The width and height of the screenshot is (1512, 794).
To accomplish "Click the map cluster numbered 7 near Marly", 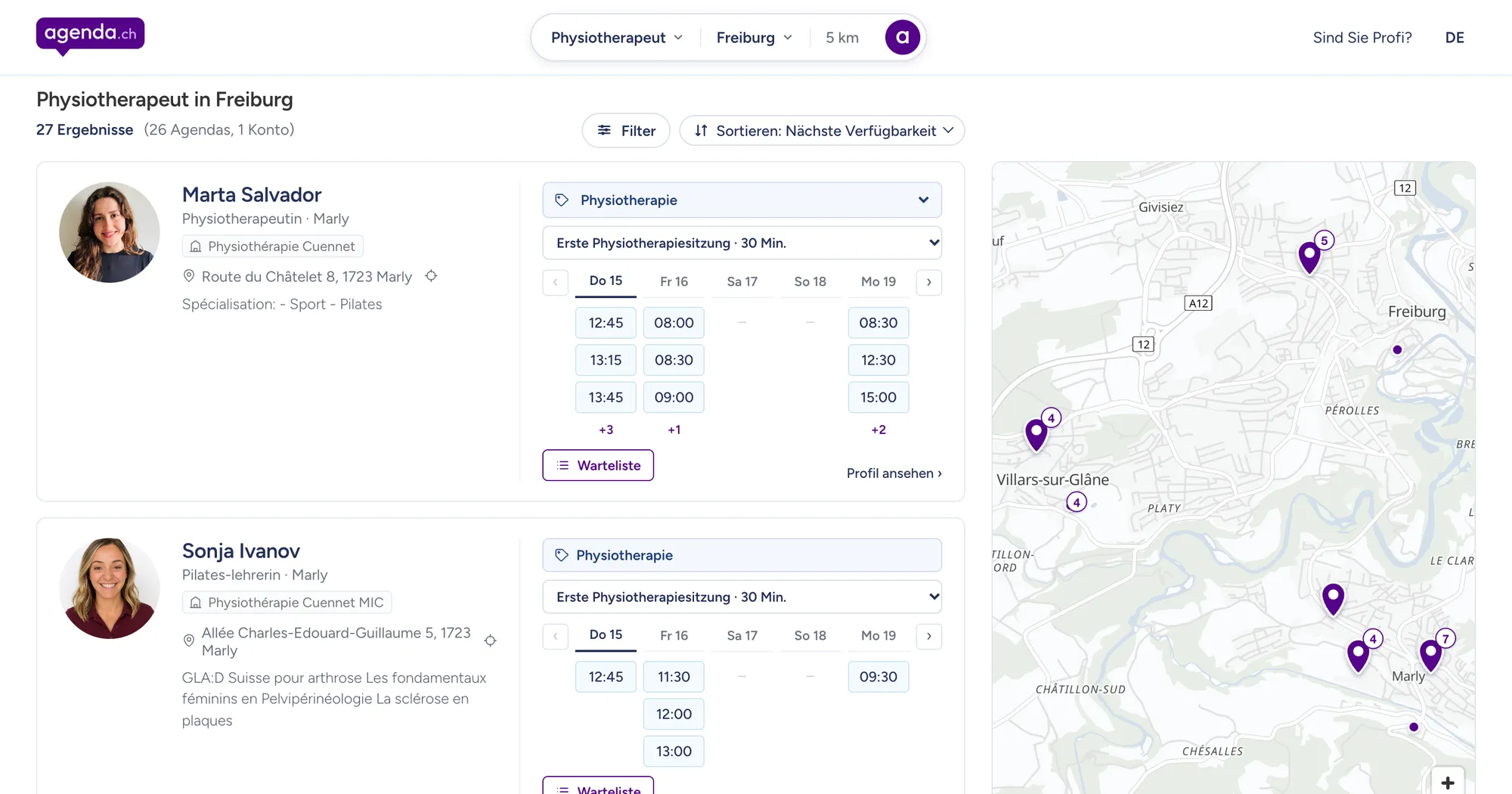I will (x=1431, y=655).
